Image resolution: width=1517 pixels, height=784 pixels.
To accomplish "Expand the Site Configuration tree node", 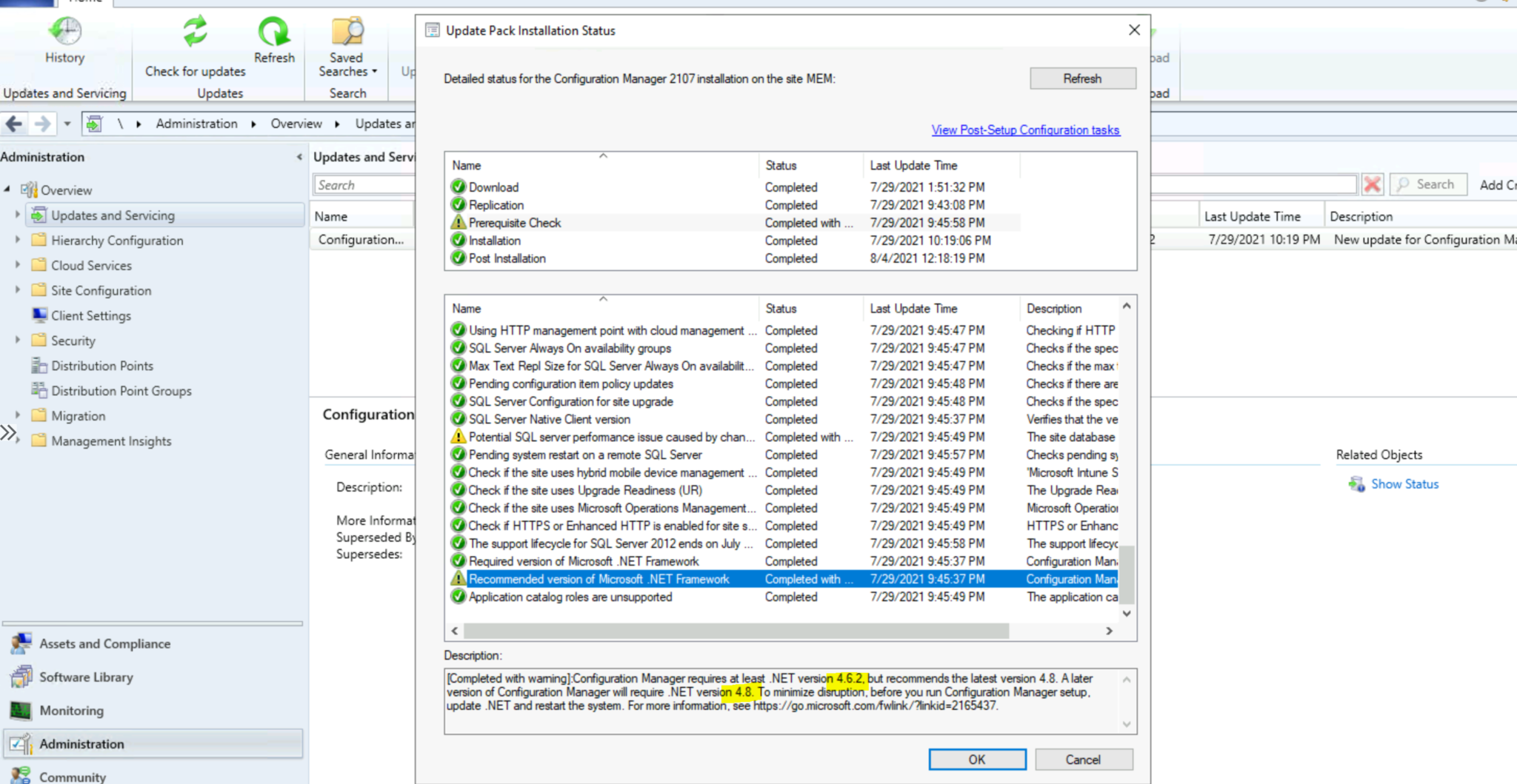I will [x=18, y=290].
